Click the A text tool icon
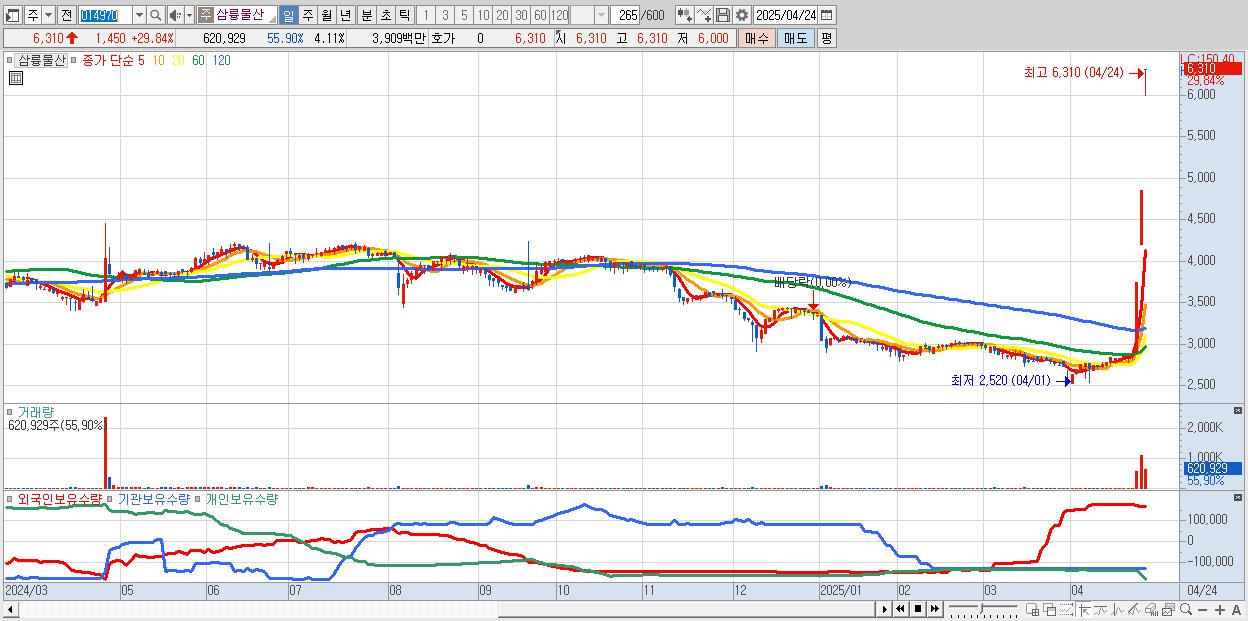Screen dimensions: 1248x621 1237,610
